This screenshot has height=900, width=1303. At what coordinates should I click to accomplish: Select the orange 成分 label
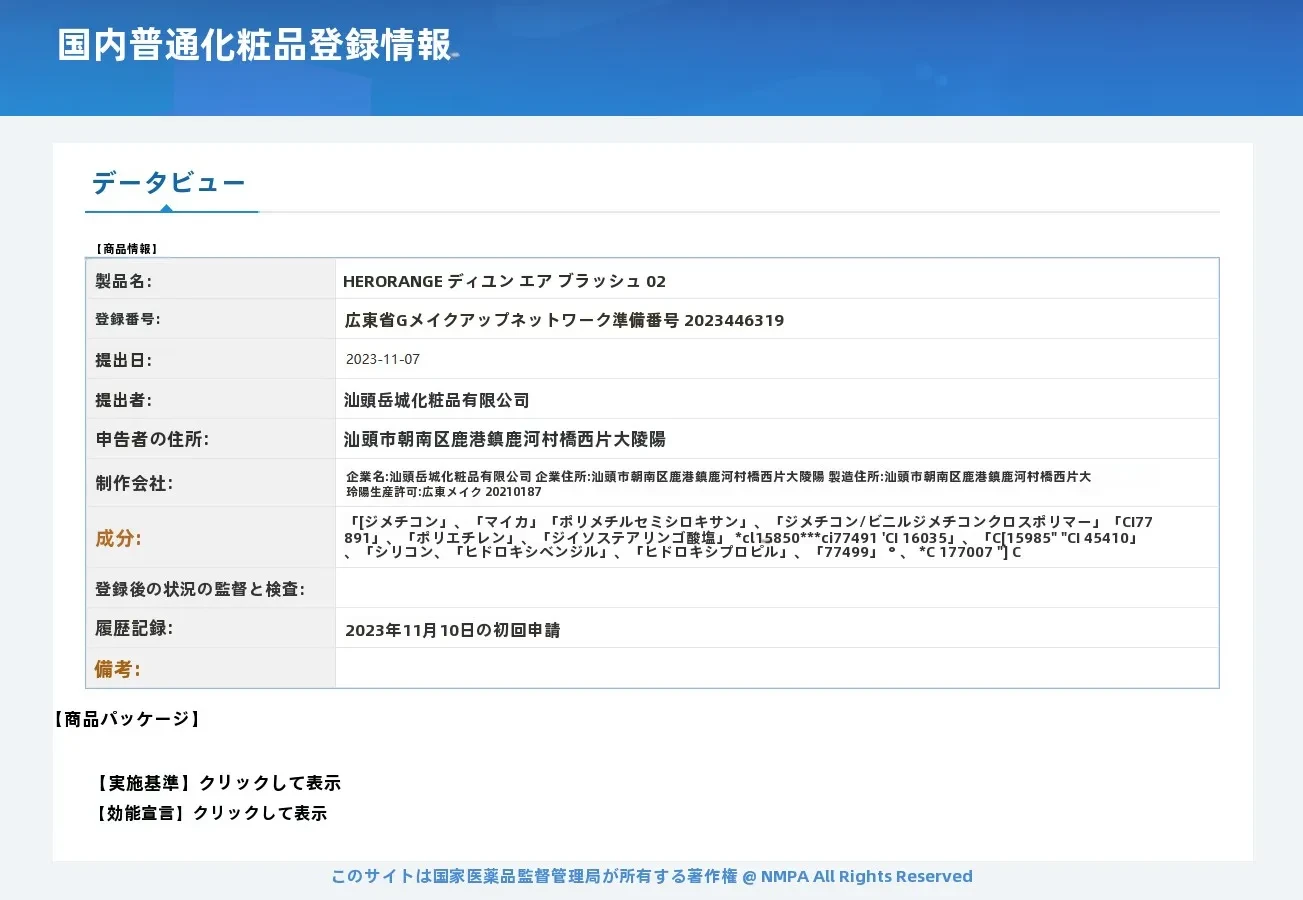[119, 538]
